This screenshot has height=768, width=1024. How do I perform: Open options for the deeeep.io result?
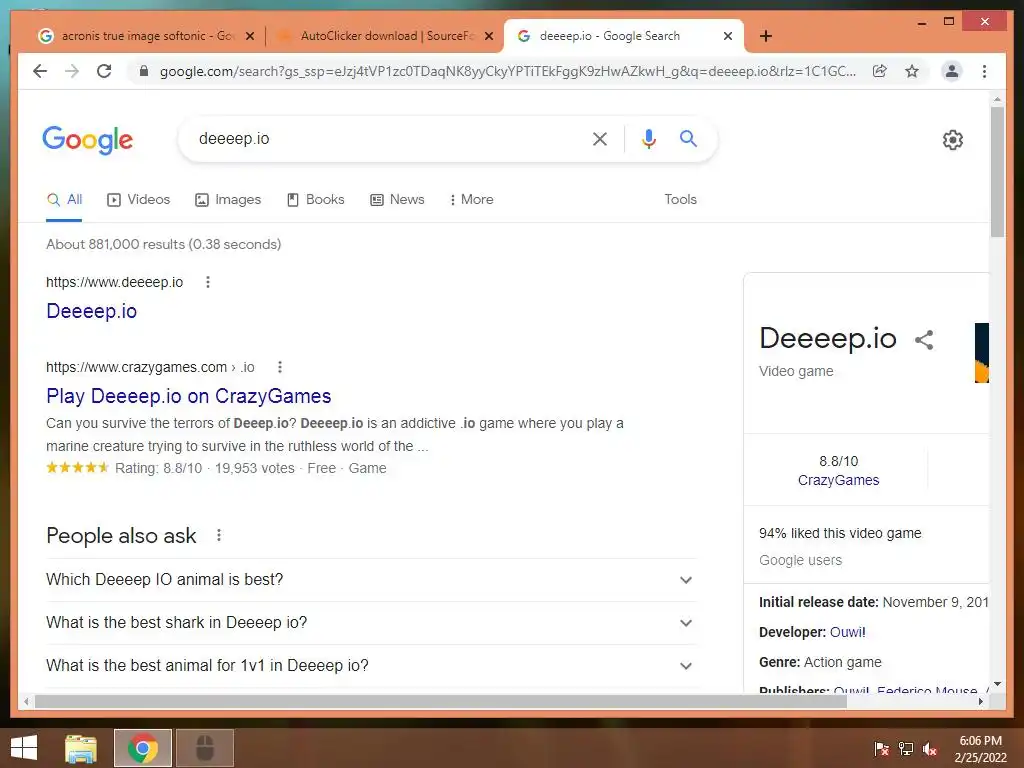coord(208,282)
